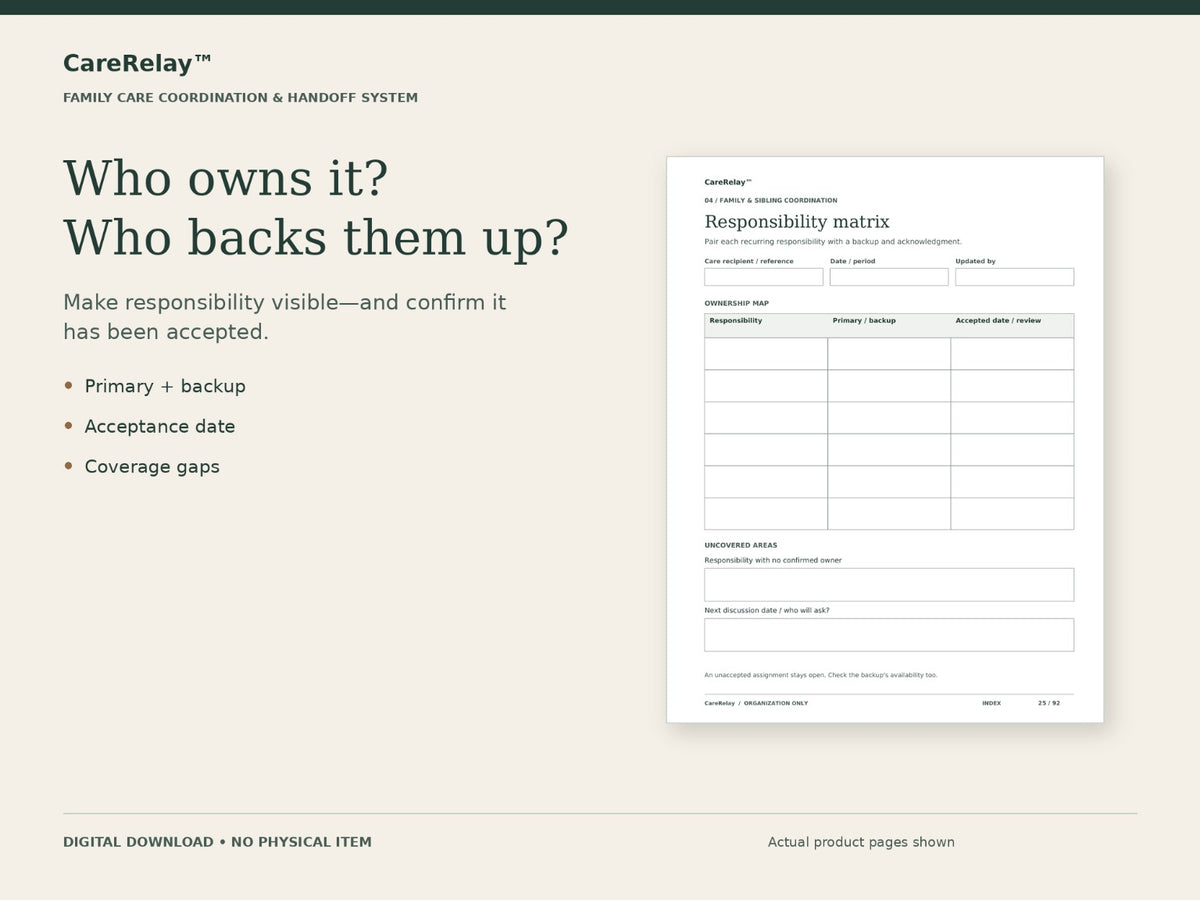Image resolution: width=1200 pixels, height=900 pixels.
Task: Click the Accepted date / review header
Action: 998,321
